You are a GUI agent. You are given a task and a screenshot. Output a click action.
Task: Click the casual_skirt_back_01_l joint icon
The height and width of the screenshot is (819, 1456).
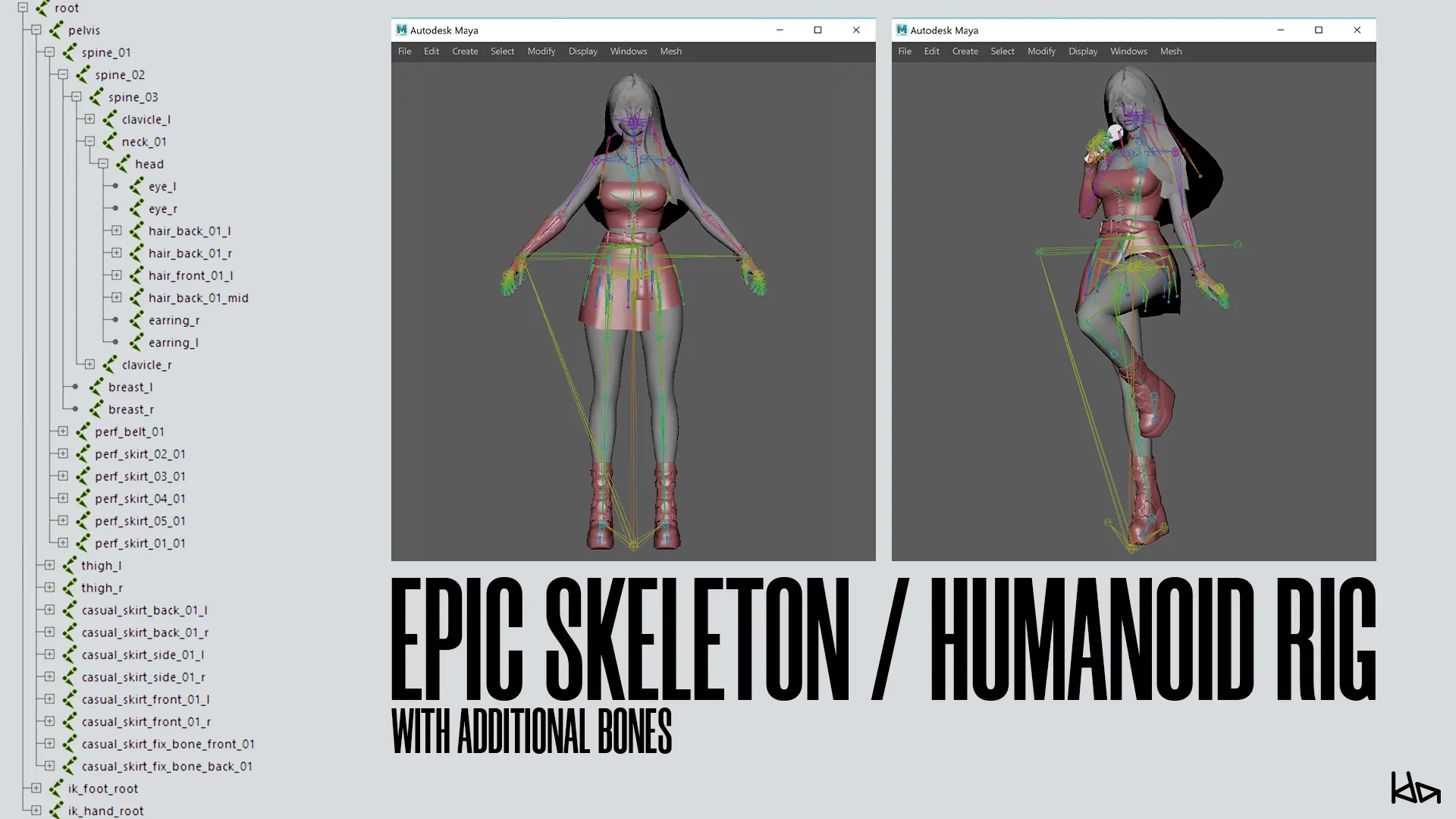69,610
